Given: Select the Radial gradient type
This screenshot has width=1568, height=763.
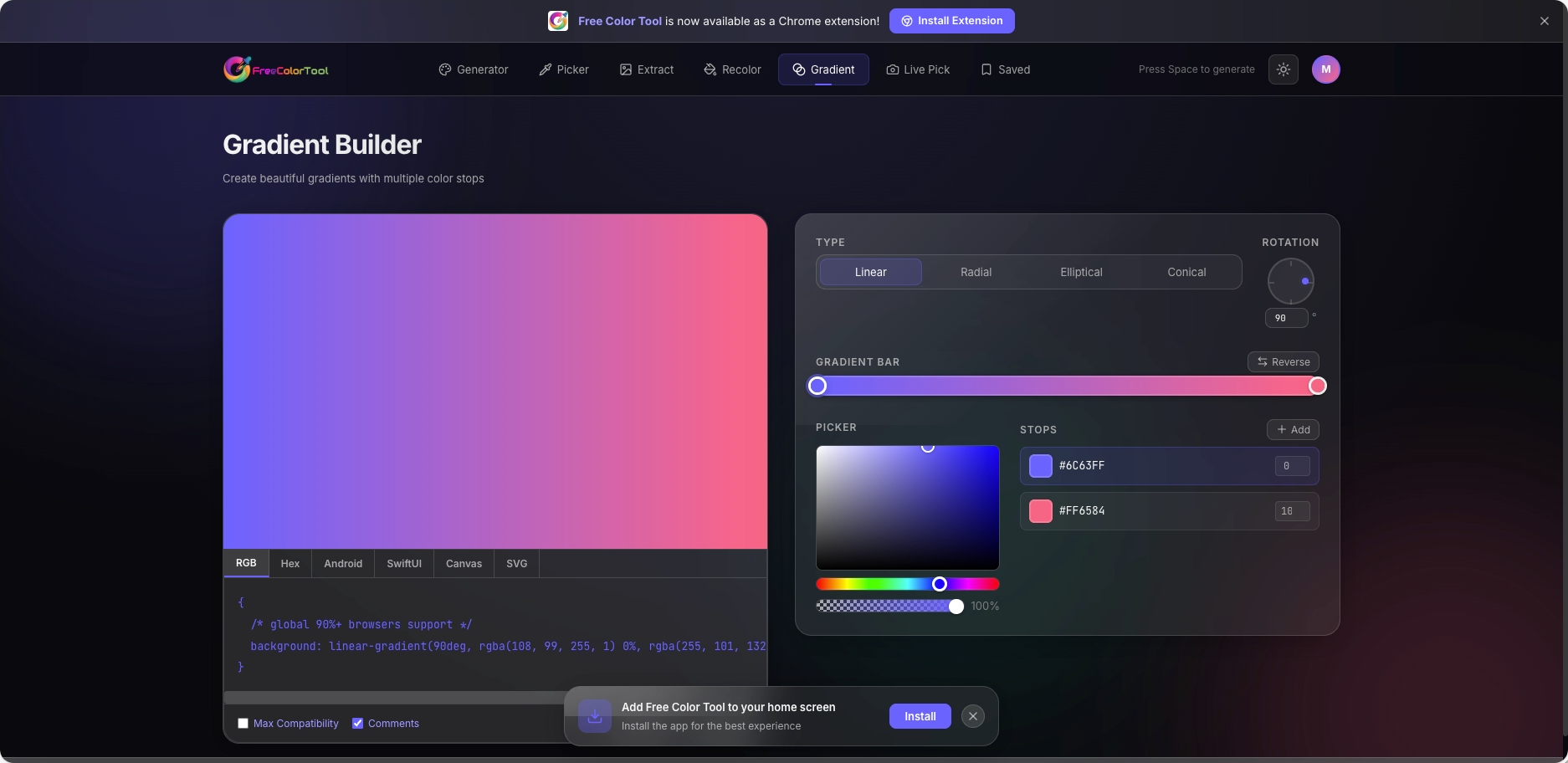Looking at the screenshot, I should tap(976, 272).
